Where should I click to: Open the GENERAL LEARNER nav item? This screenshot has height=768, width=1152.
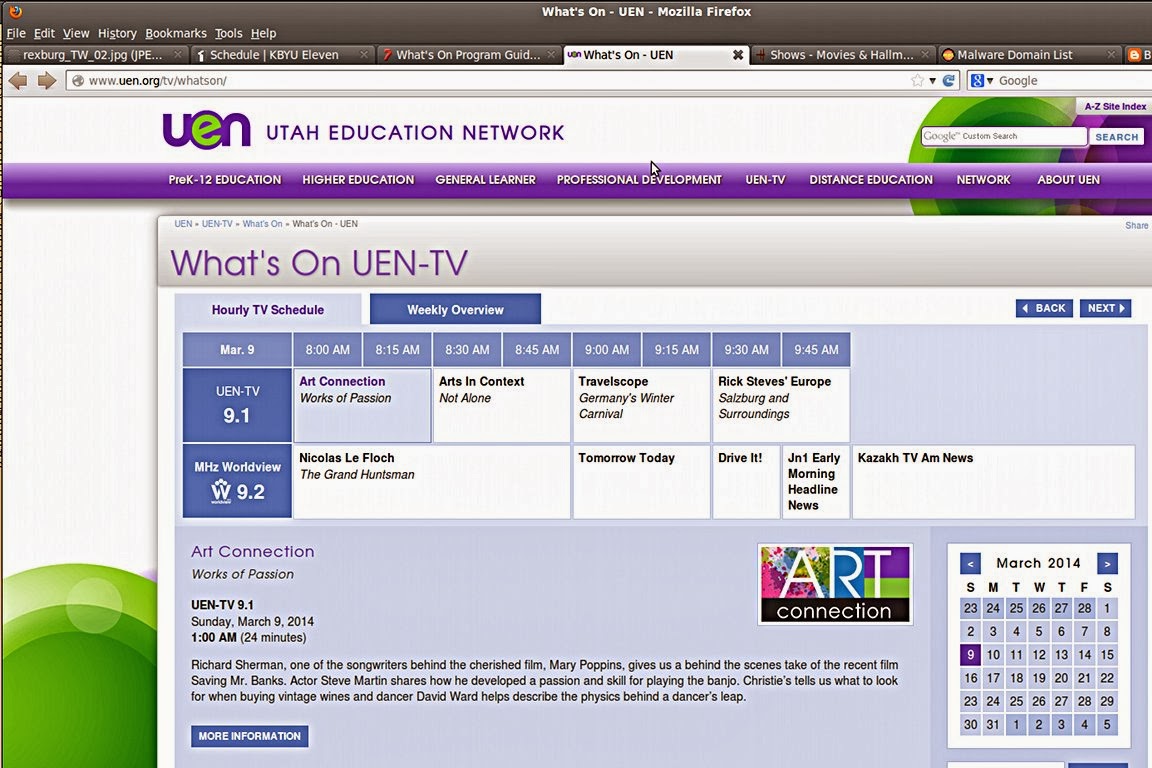click(486, 180)
